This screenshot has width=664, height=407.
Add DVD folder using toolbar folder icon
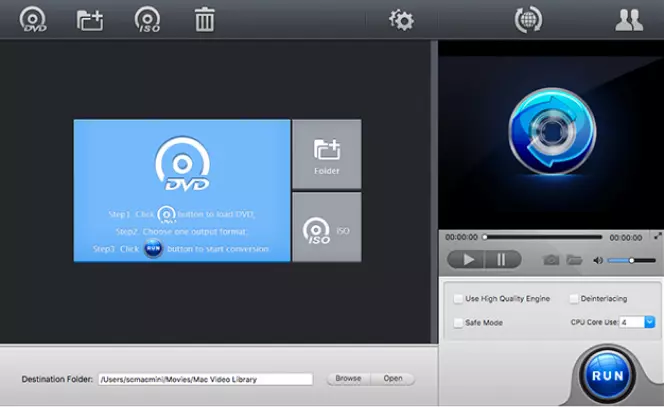point(90,20)
